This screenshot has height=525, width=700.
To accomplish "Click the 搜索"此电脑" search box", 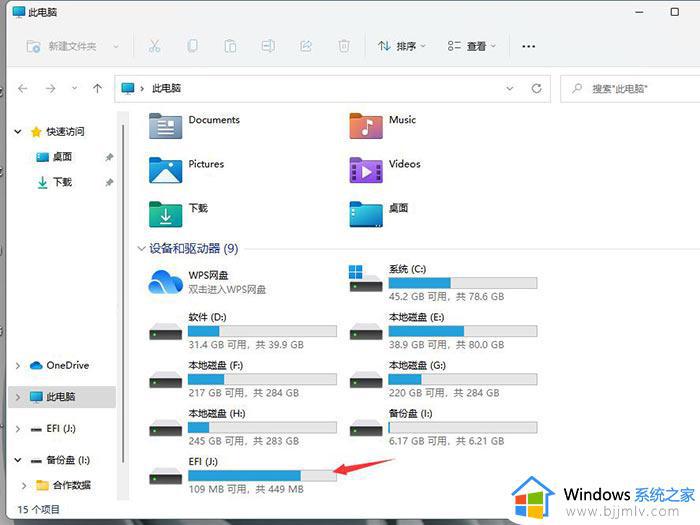I will click(629, 88).
